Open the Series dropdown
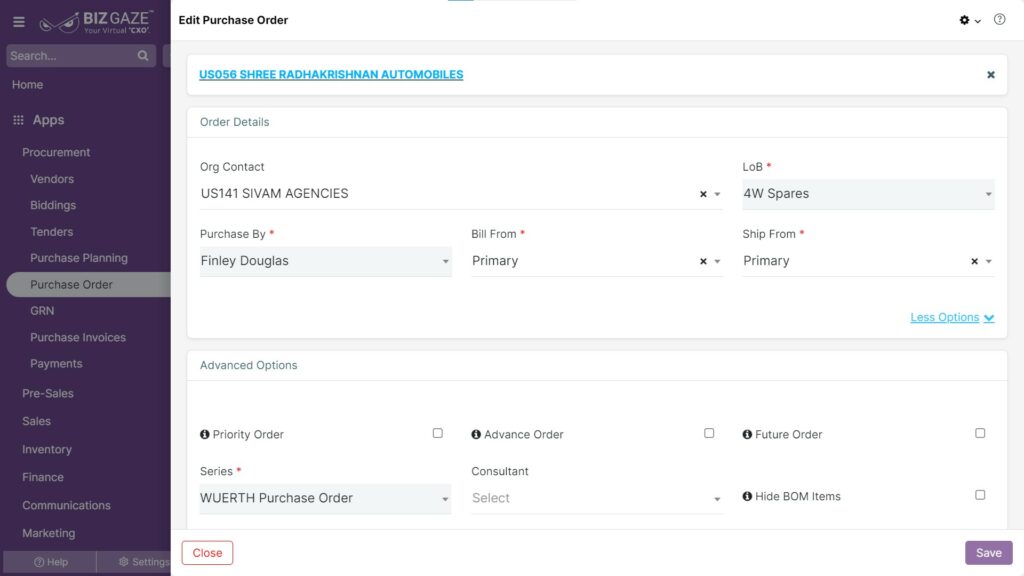1024x576 pixels. coord(325,498)
